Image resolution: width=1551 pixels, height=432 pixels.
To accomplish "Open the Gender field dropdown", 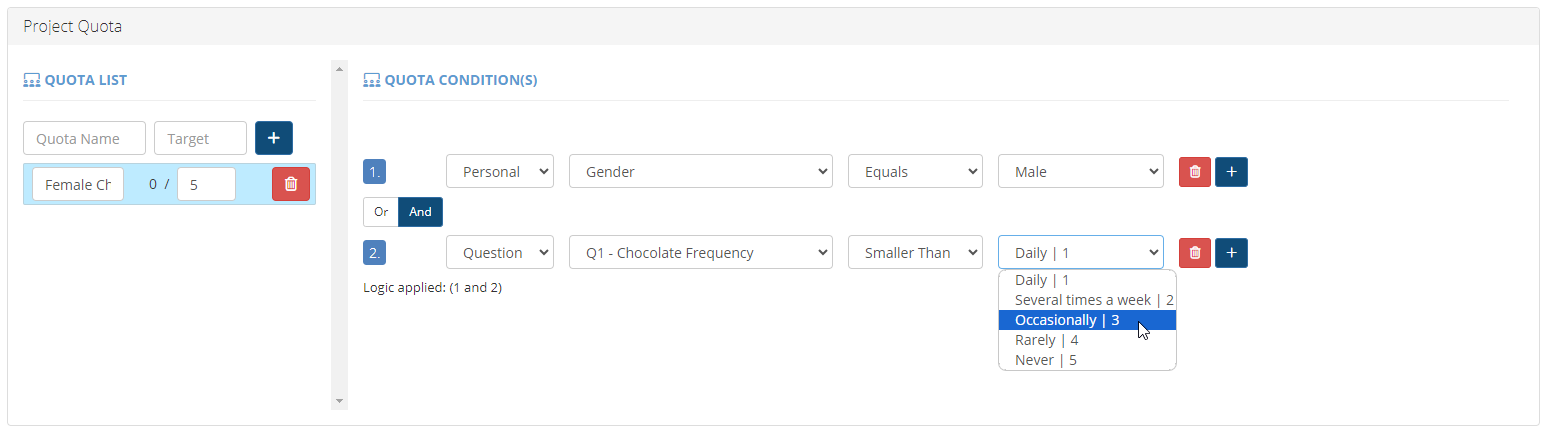I will pyautogui.click(x=700, y=172).
